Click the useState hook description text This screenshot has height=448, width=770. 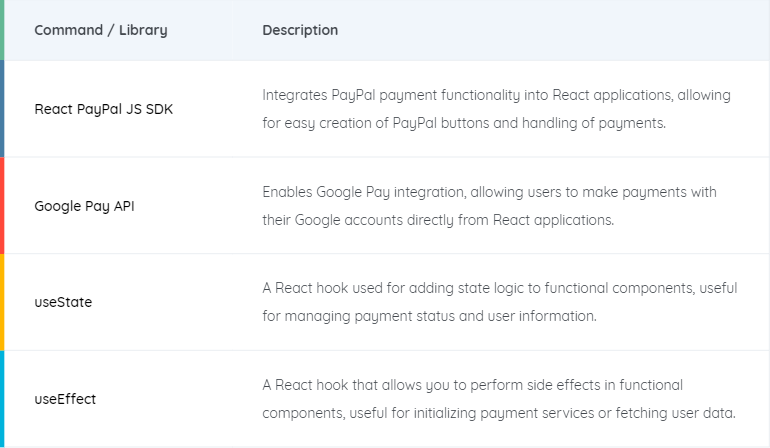point(500,302)
